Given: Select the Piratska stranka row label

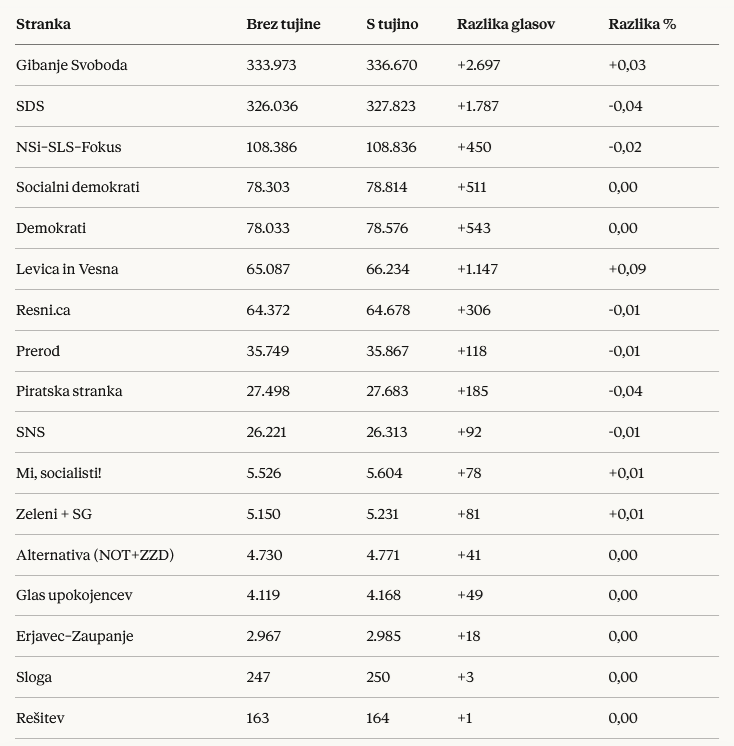Looking at the screenshot, I should point(69,391).
